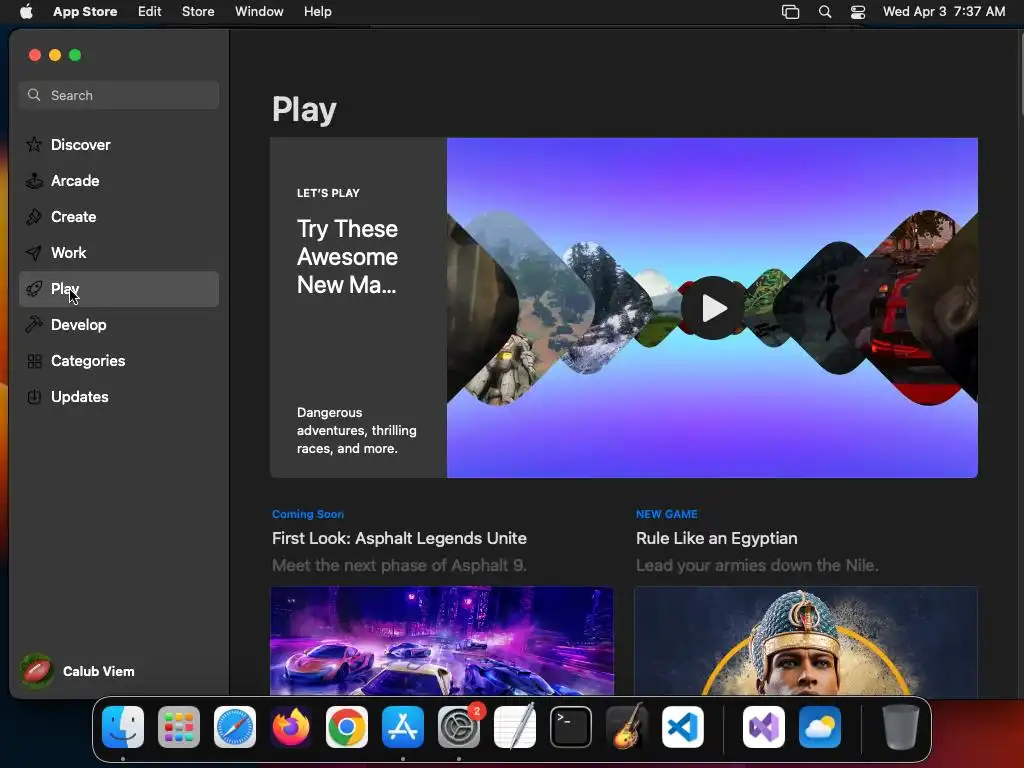Image resolution: width=1024 pixels, height=768 pixels.
Task: Open First Look: Asphalt Legends Unite
Action: click(399, 538)
